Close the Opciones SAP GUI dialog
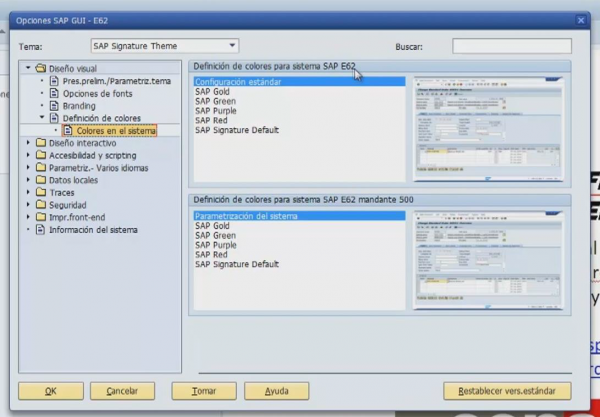600x417 pixels. pos(580,21)
